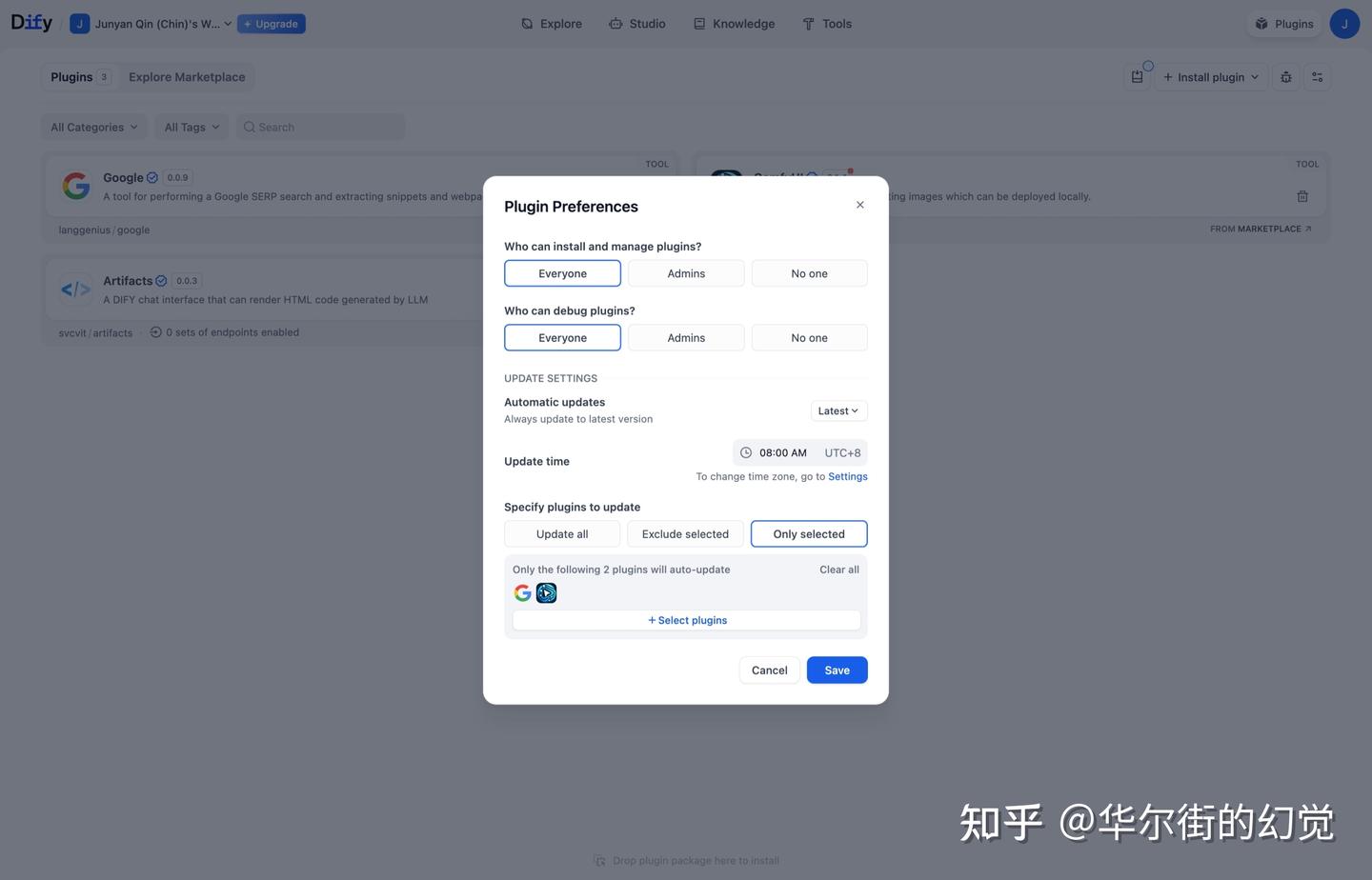The width and height of the screenshot is (1372, 880).
Task: Click the Google plugin icon in auto-update list
Action: [522, 592]
